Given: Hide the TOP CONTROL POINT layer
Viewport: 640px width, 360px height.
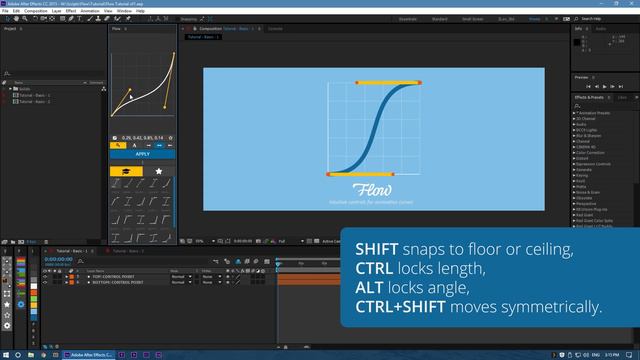Looking at the screenshot, I should pos(45,277).
